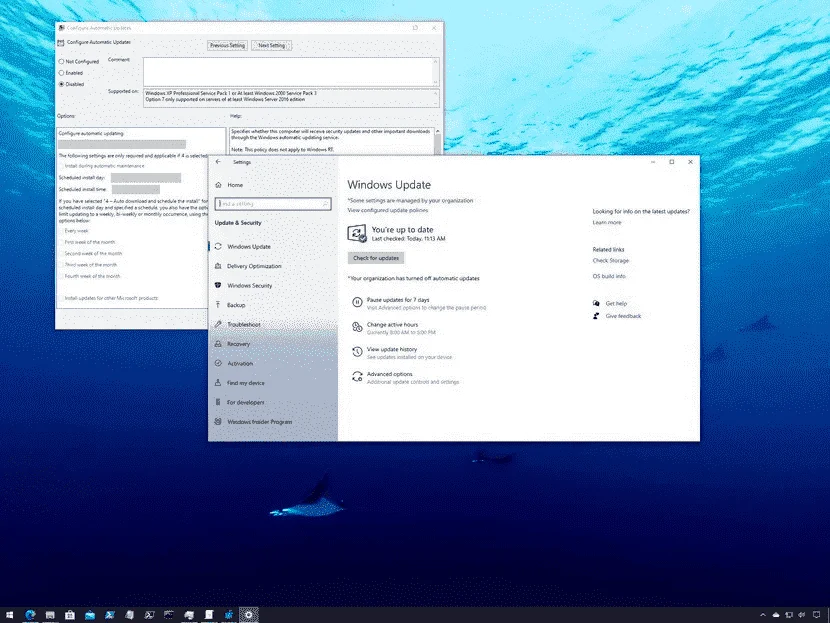The height and width of the screenshot is (623, 830).
Task: Open Activation in the sidebar
Action: [234, 364]
